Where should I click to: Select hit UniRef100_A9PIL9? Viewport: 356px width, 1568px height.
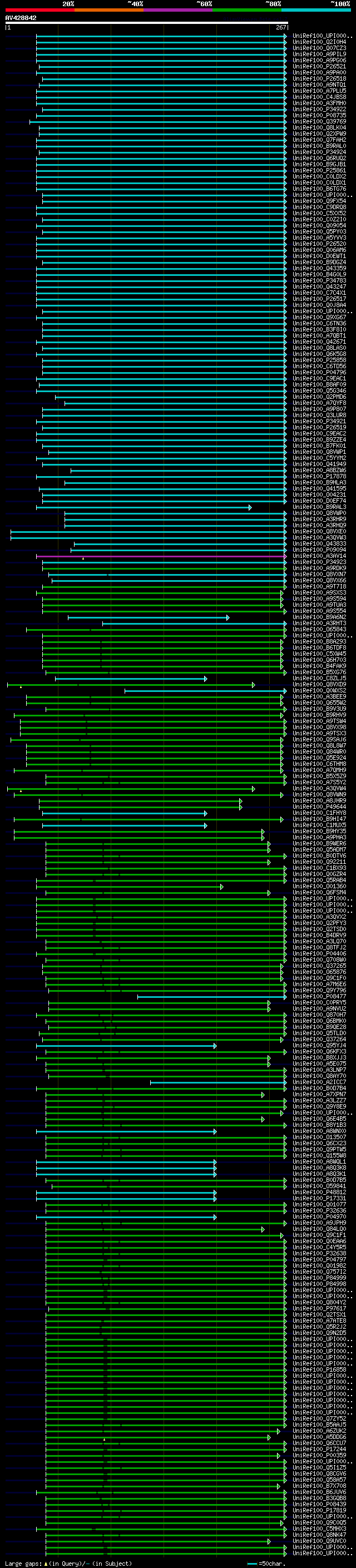coord(319,54)
